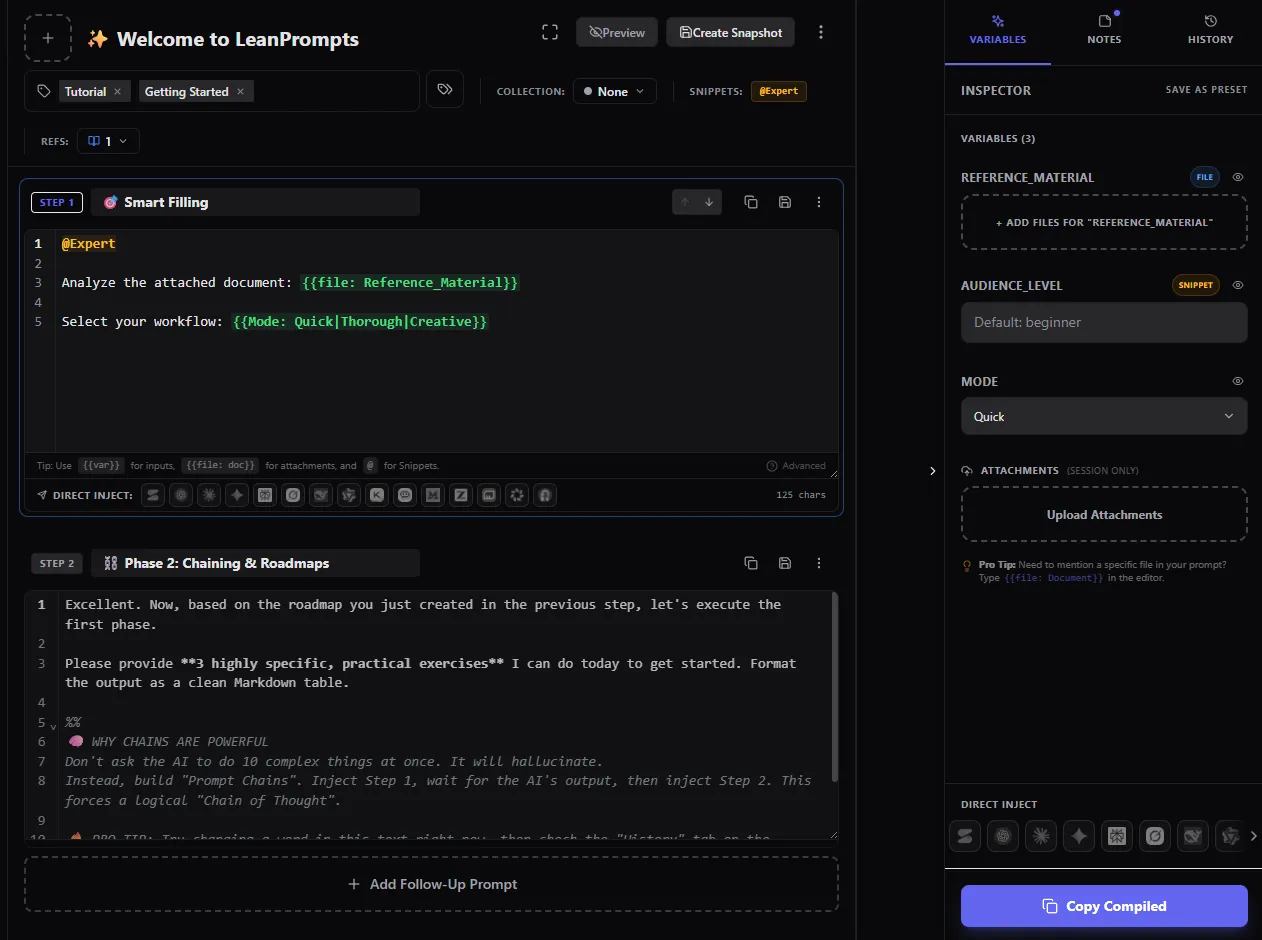Toggle the Preview mode button

point(617,32)
